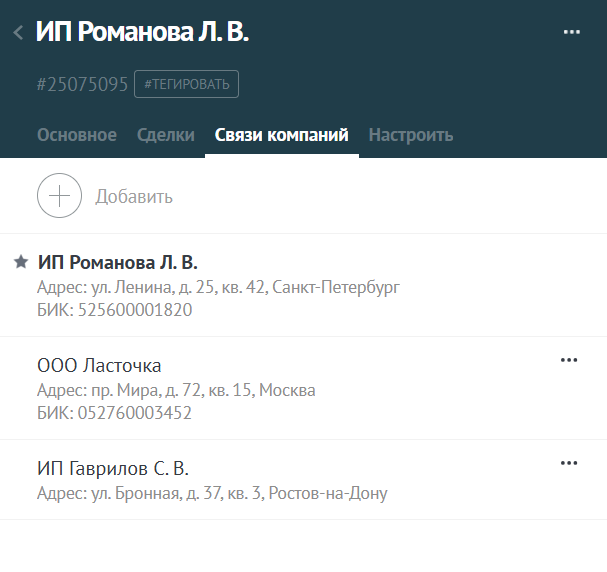Click БИК 052760003452 under ООО Ласточка

(114, 413)
